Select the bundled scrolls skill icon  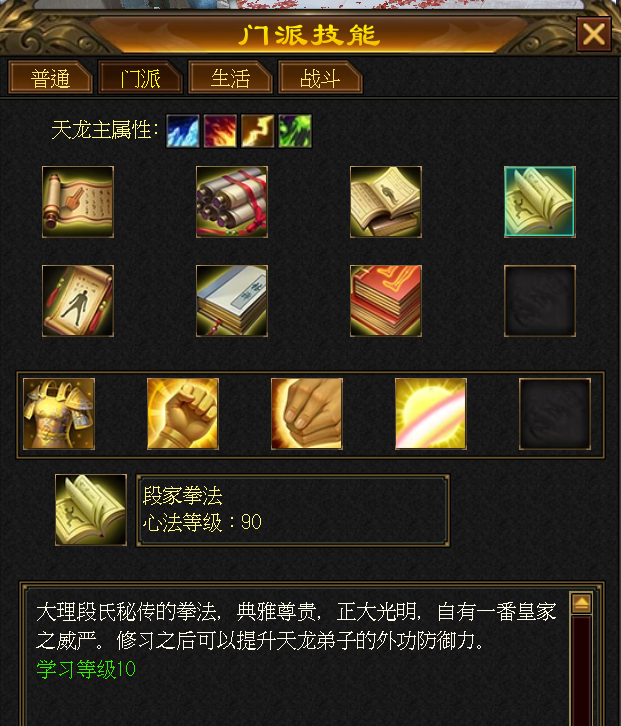coord(232,202)
